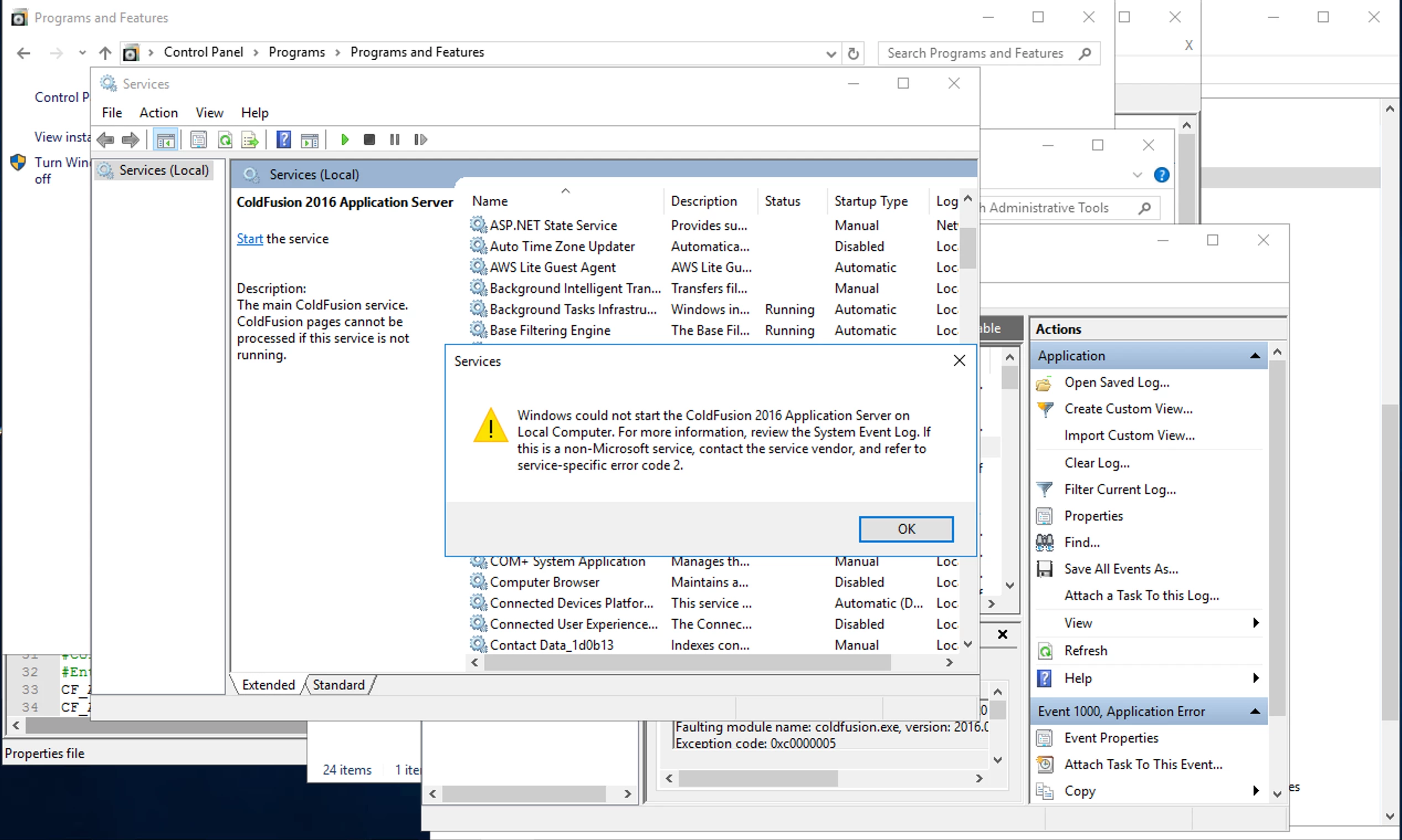The image size is (1402, 840).
Task: Open the address bar history dropdown
Action: [831, 53]
